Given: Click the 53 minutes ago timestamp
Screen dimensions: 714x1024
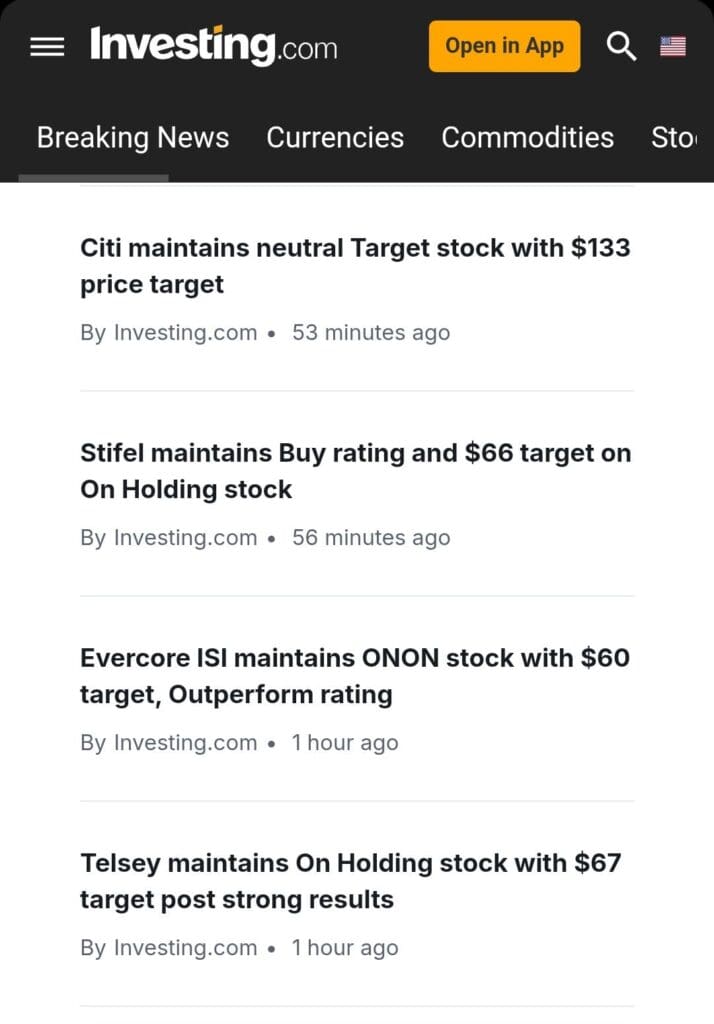Looking at the screenshot, I should (x=371, y=333).
